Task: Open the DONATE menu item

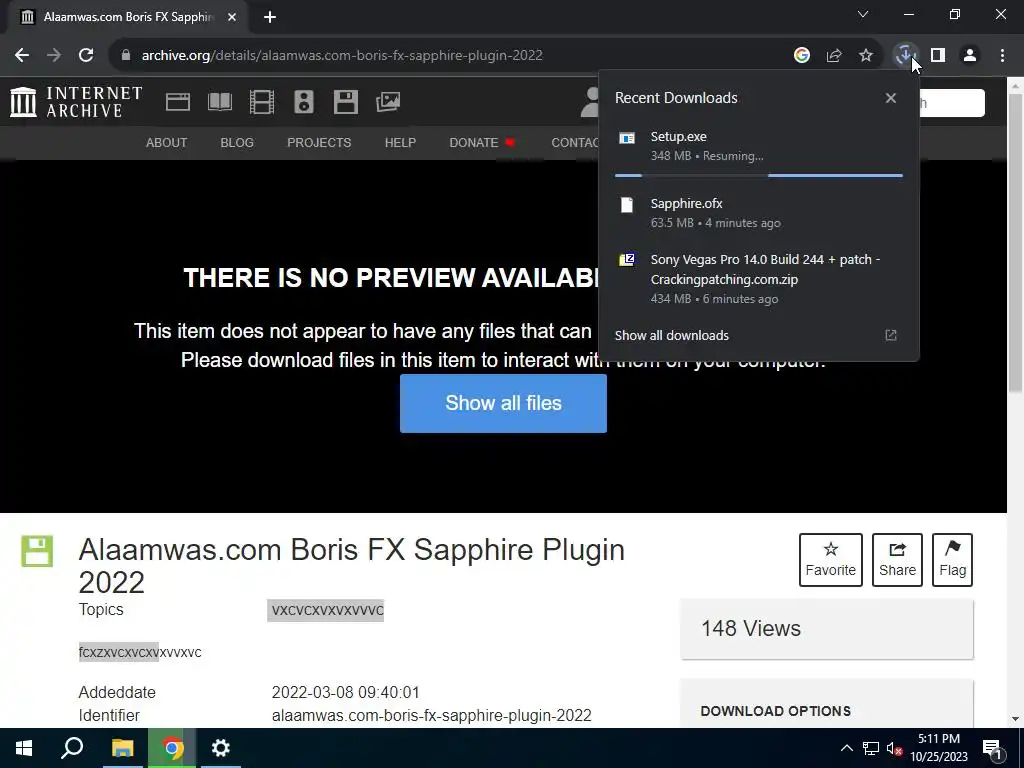Action: pos(482,142)
